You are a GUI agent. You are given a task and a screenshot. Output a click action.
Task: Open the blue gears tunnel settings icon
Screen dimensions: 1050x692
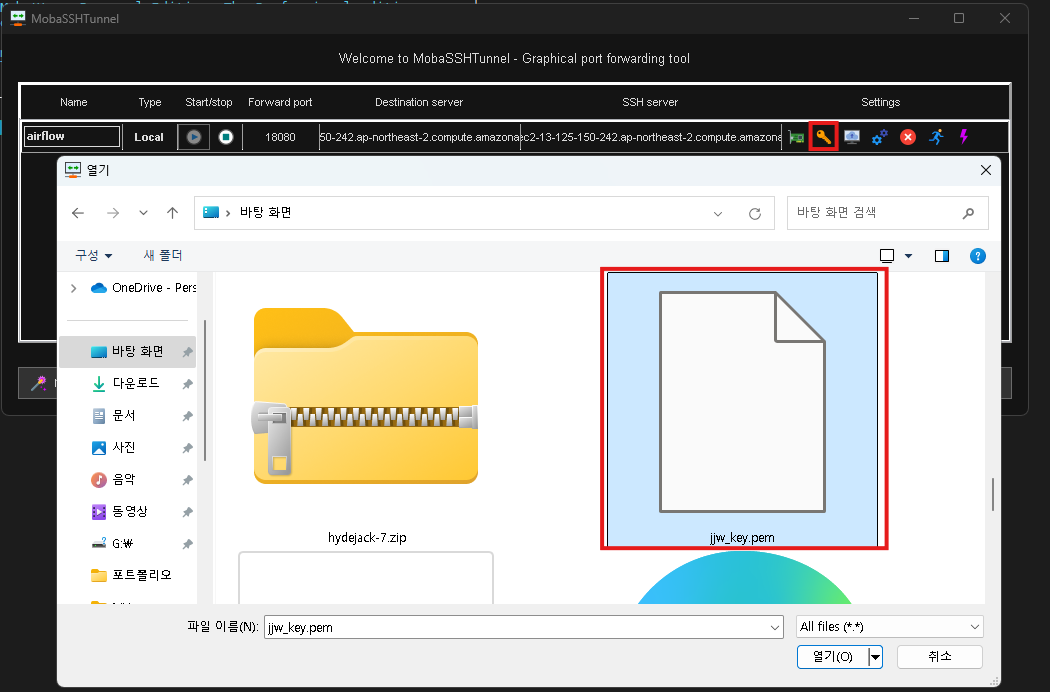pyautogui.click(x=880, y=137)
